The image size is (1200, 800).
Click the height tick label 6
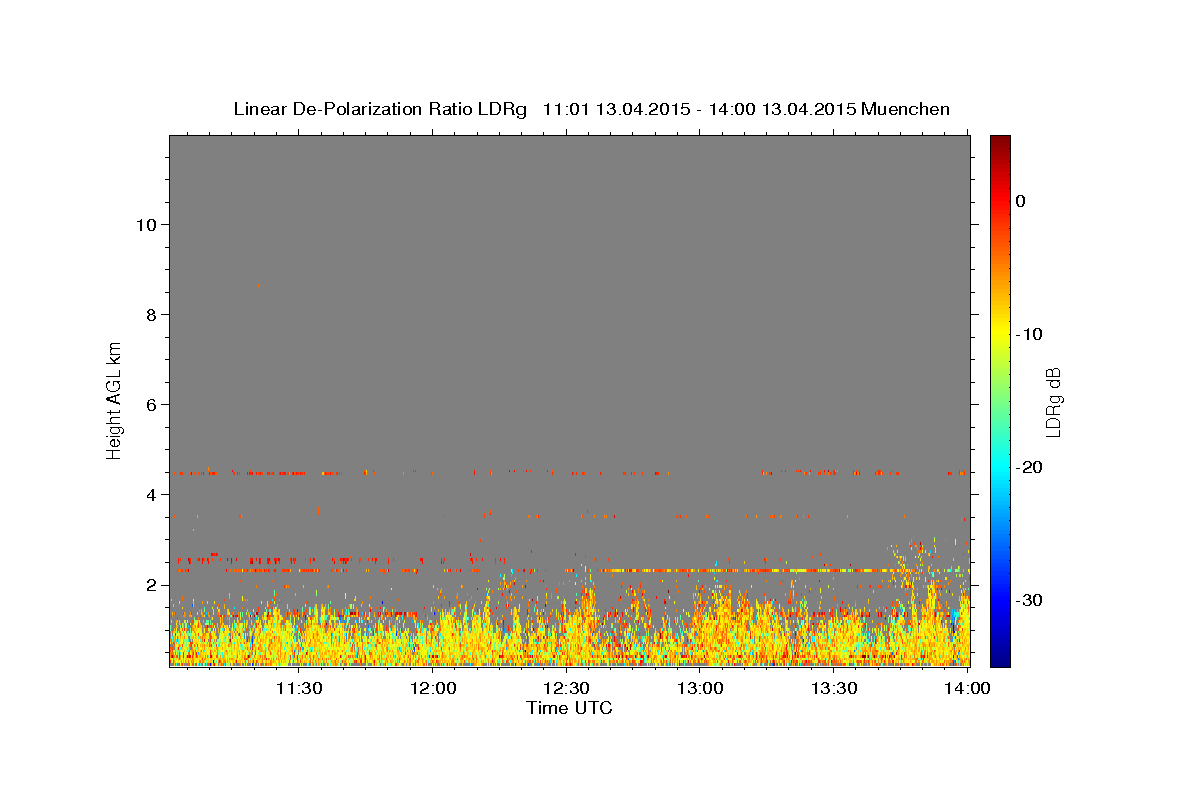(x=152, y=404)
